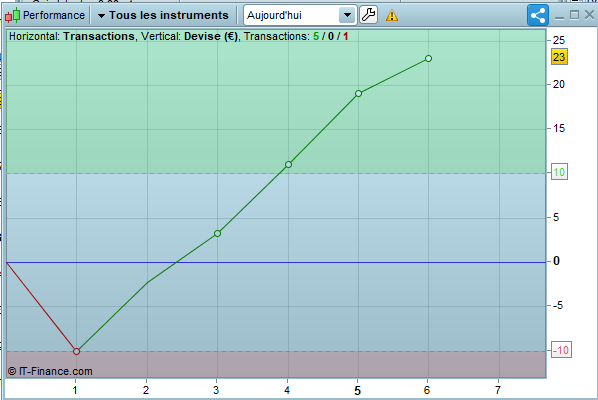Screen dimensions: 598x400
Task: Click the green 5 winning transactions count
Action: pyautogui.click(x=316, y=36)
